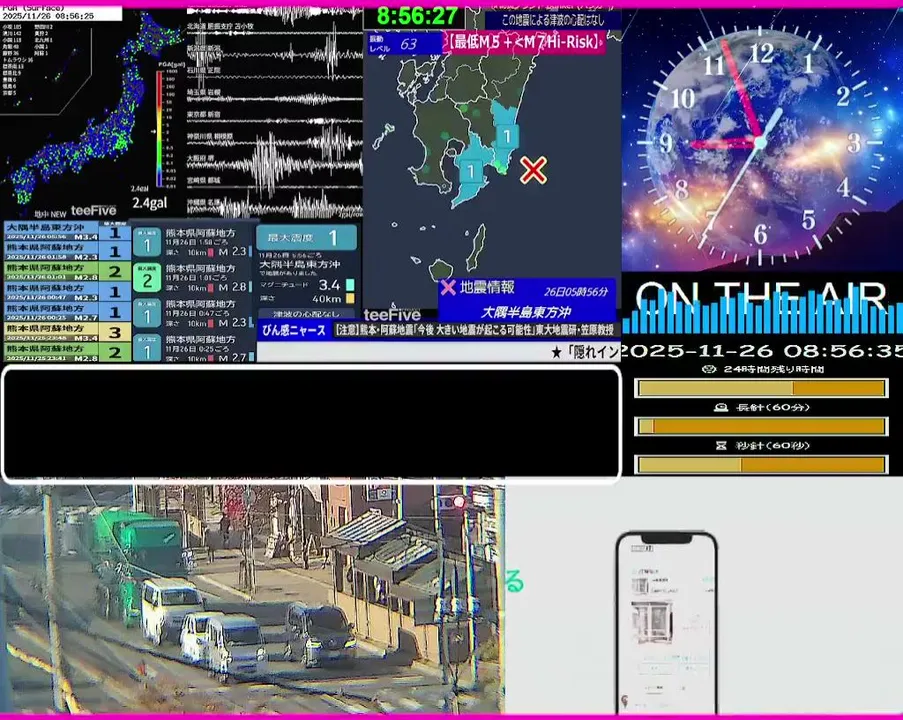Screen dimensions: 903x720
Task: Select 熊本県阿蘇地方 01:01 M2.8 history row
Action: coord(67,271)
